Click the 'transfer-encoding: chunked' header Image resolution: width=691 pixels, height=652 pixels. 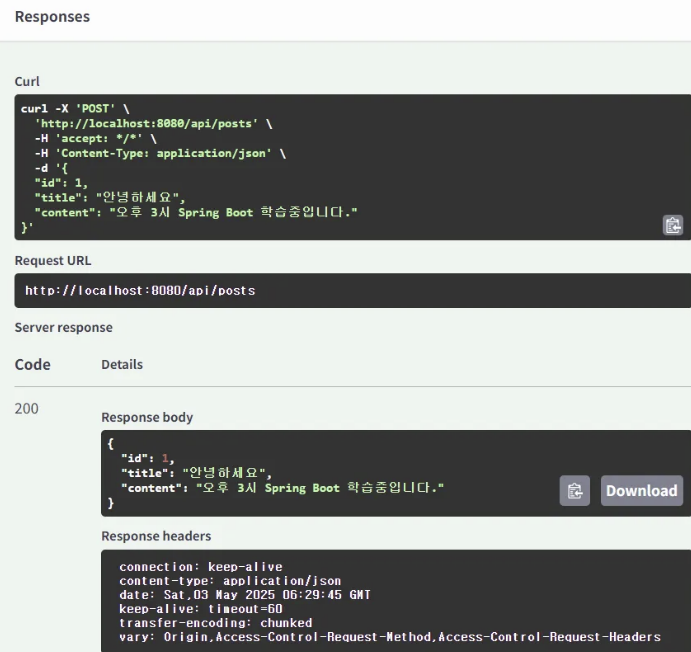click(x=215, y=623)
